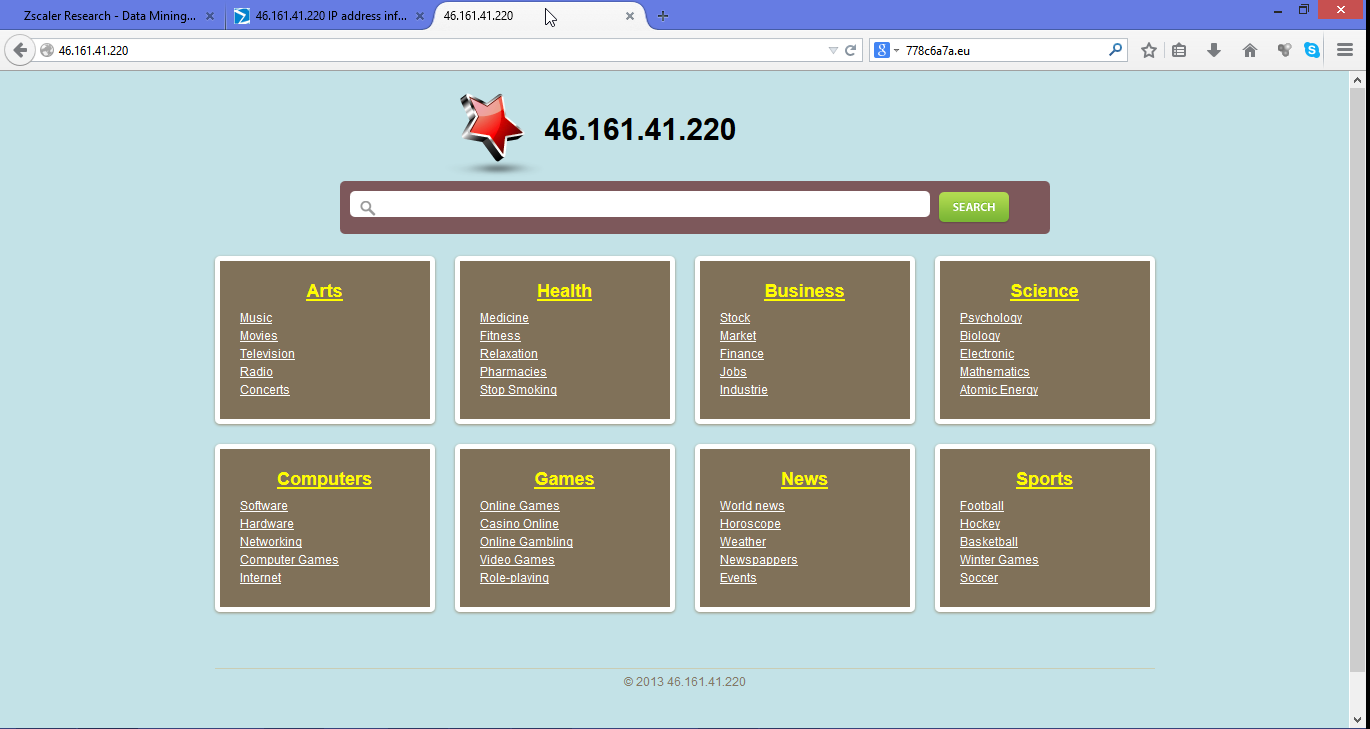Viewport: 1370px width, 729px height.
Task: Open the bookmarks list icon
Action: (1180, 50)
